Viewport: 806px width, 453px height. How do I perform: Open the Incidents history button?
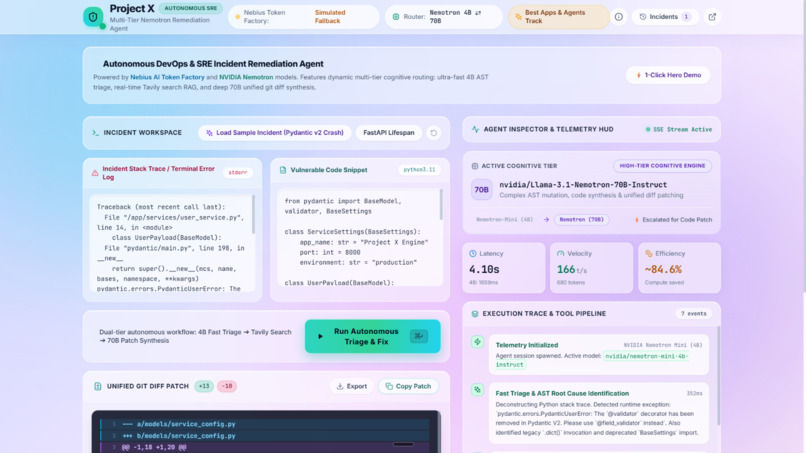665,17
